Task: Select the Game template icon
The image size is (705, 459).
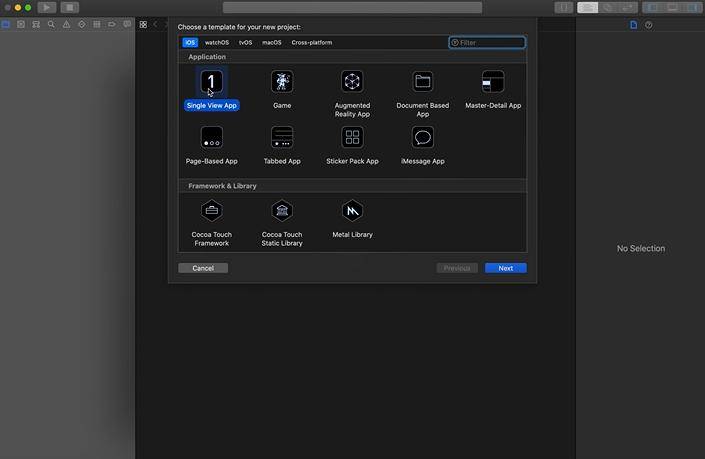Action: click(282, 82)
